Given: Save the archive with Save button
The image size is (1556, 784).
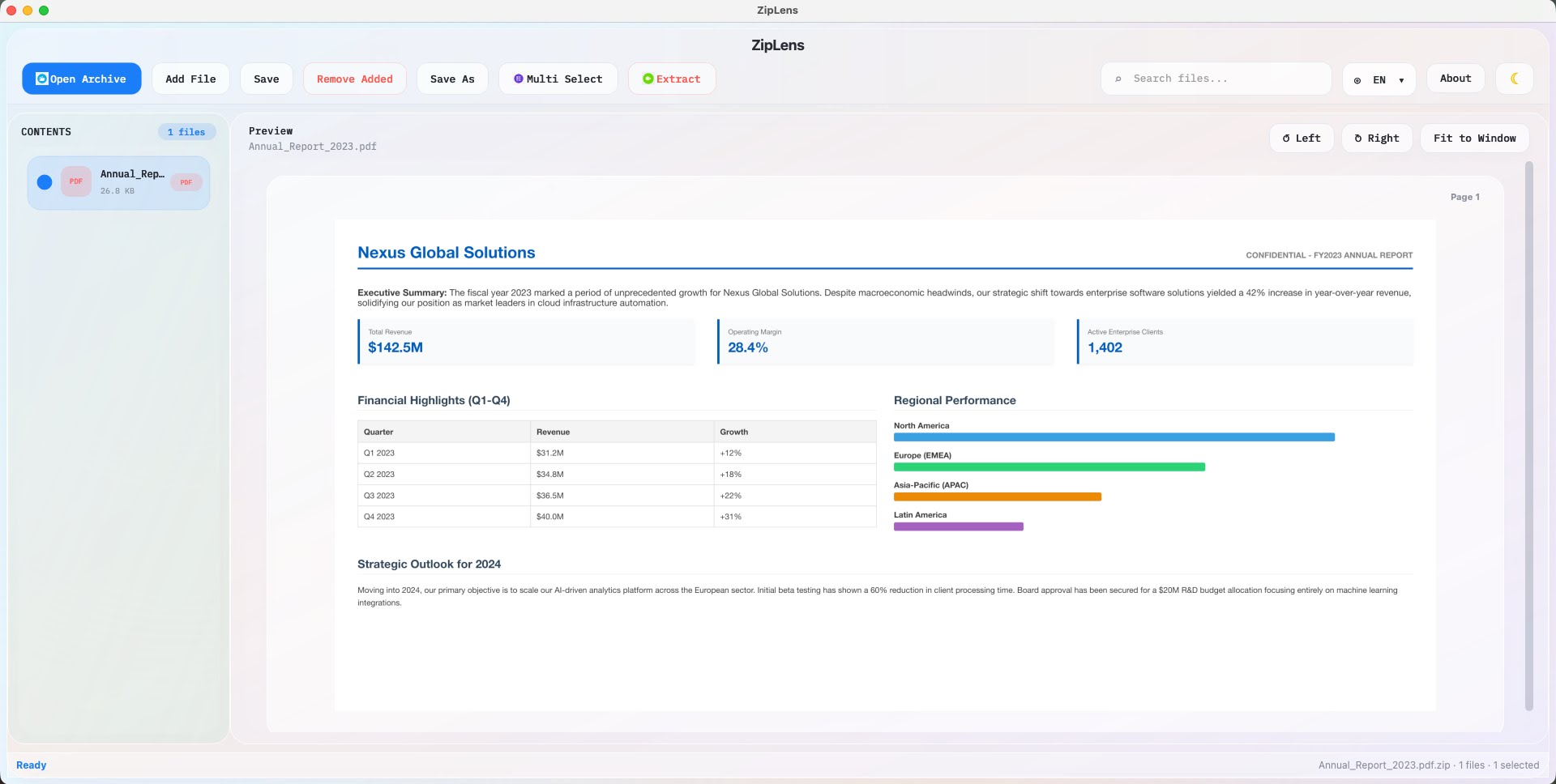Looking at the screenshot, I should click(266, 79).
